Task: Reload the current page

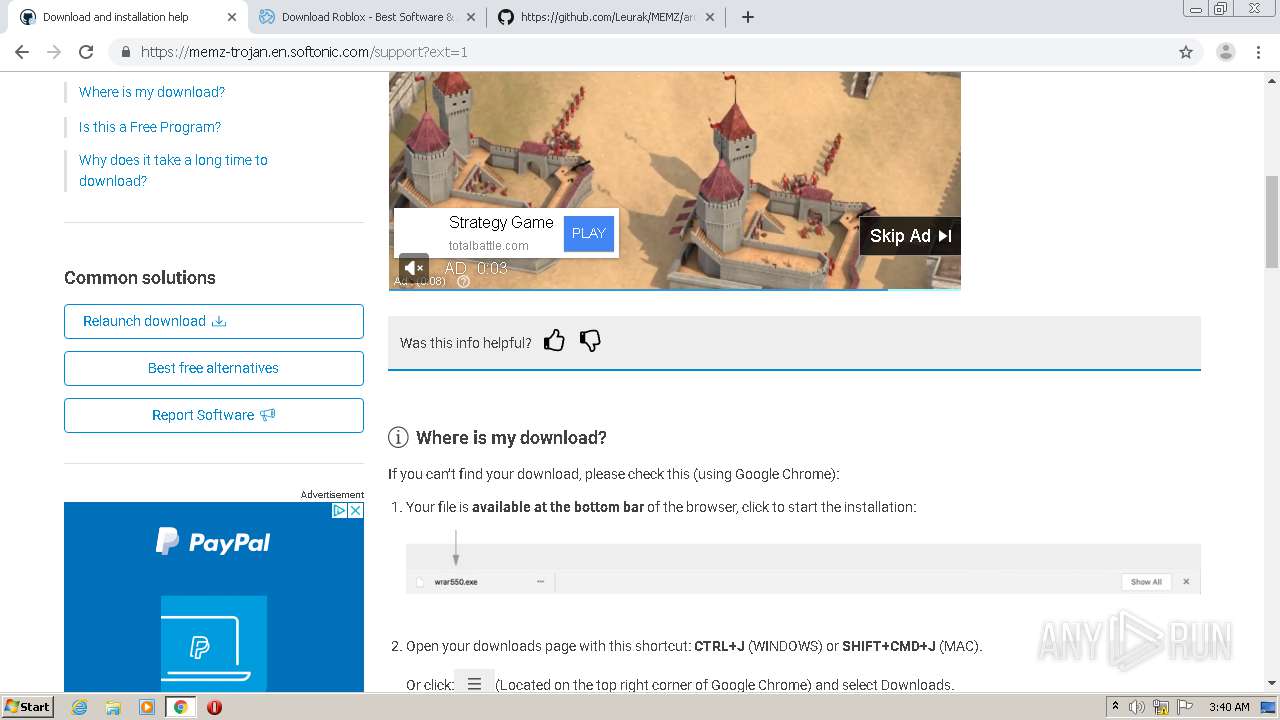Action: tap(86, 52)
